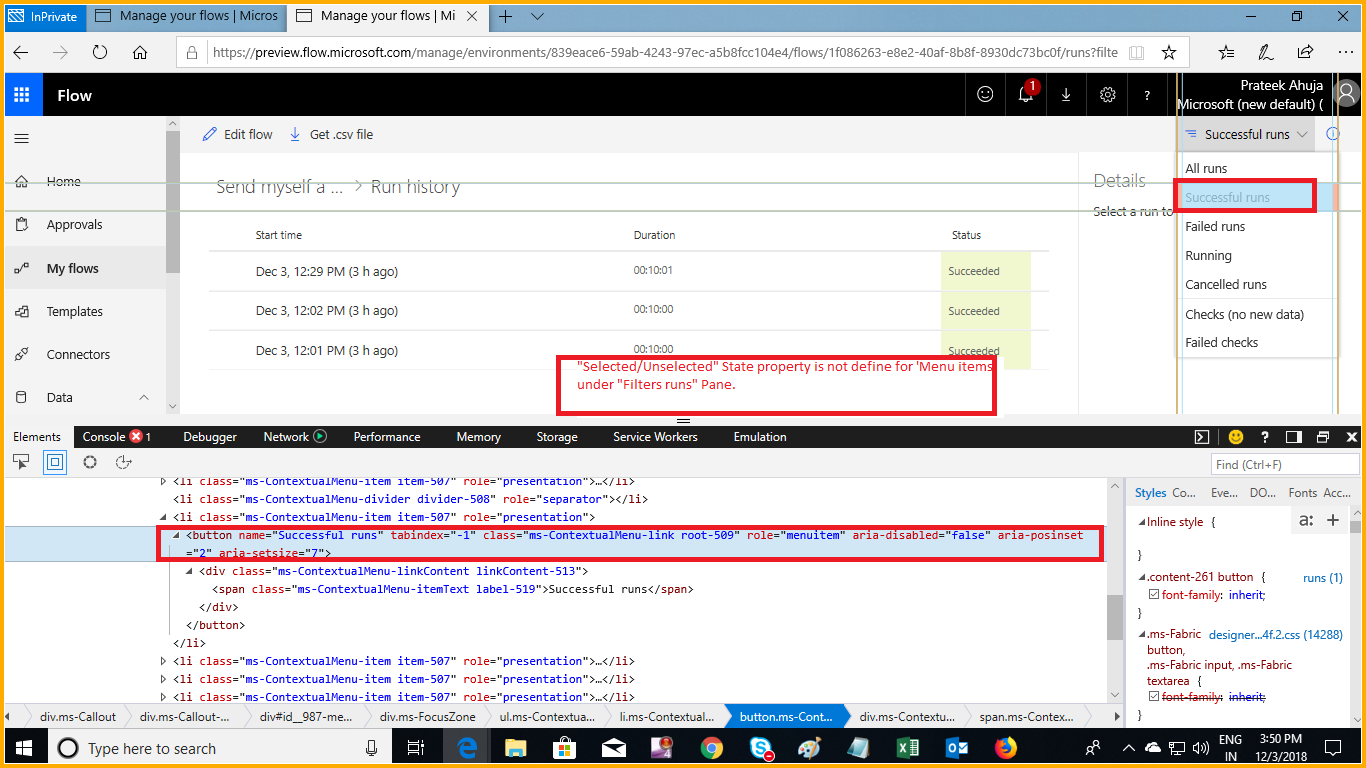Screen dimensions: 1366x768
Task: Select the DevTools element picker icon
Action: [x=20, y=462]
